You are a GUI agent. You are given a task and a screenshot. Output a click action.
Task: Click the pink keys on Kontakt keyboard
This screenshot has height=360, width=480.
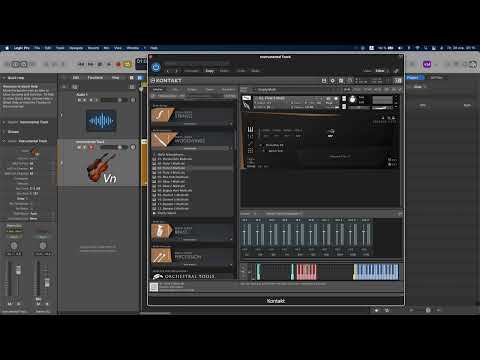pos(306,272)
